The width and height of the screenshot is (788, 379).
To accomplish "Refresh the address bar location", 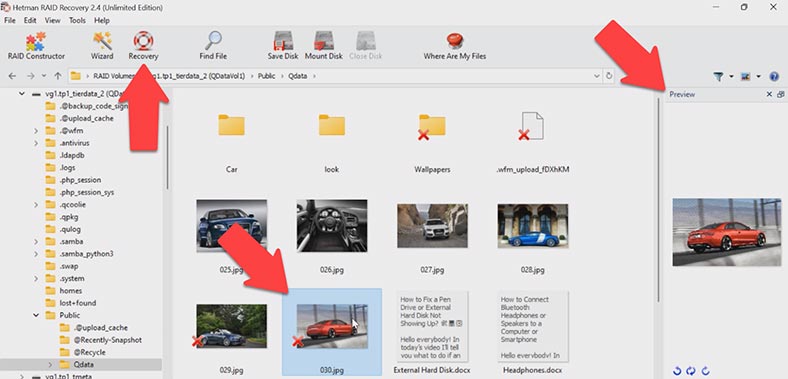I will click(609, 76).
